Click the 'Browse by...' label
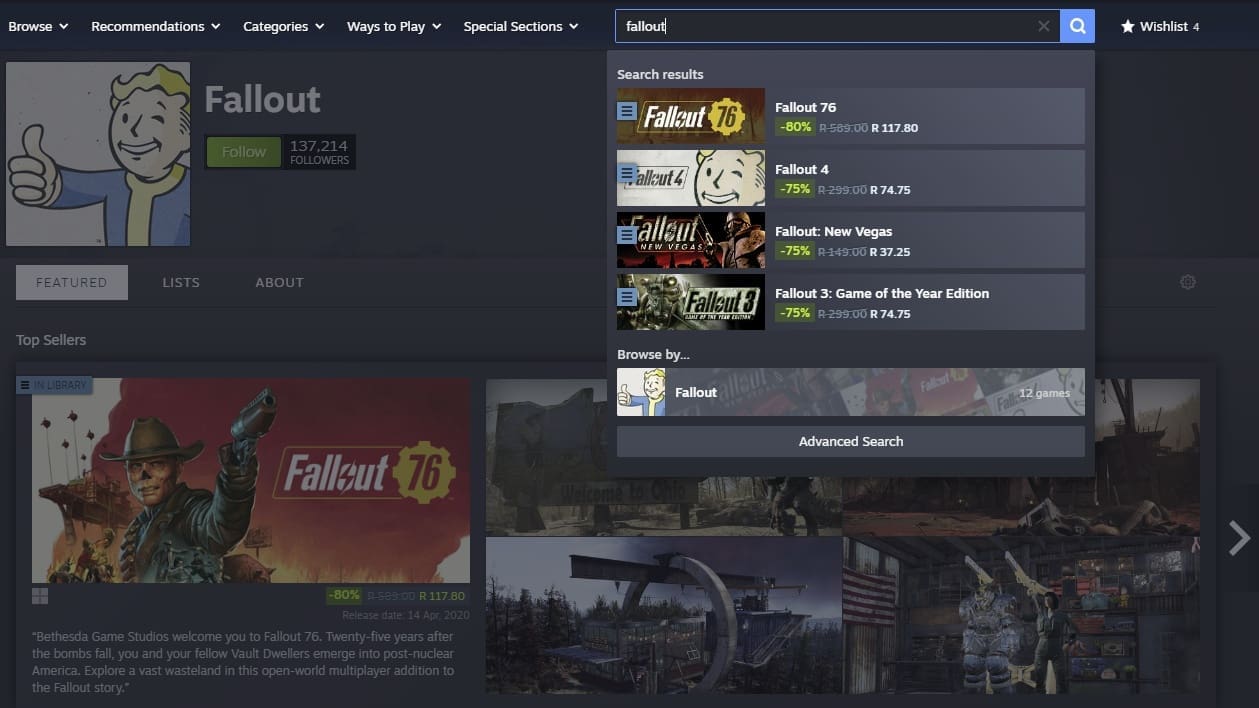The image size is (1259, 708). point(653,354)
